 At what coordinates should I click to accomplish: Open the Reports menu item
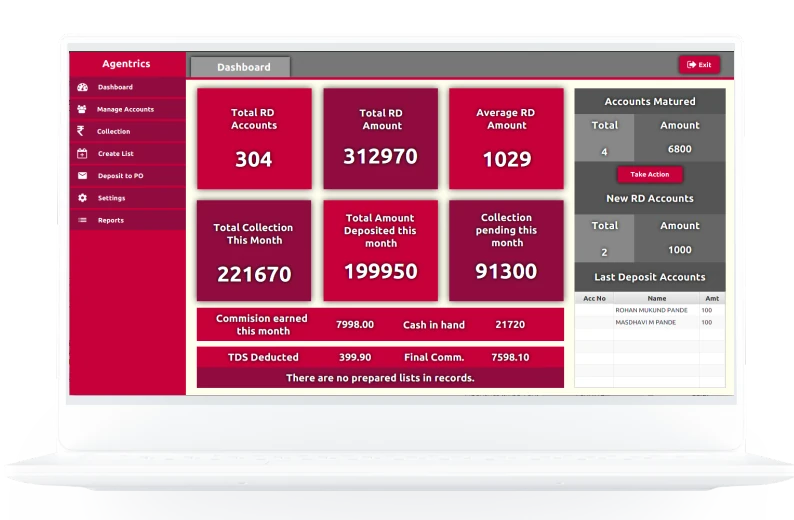pos(111,220)
